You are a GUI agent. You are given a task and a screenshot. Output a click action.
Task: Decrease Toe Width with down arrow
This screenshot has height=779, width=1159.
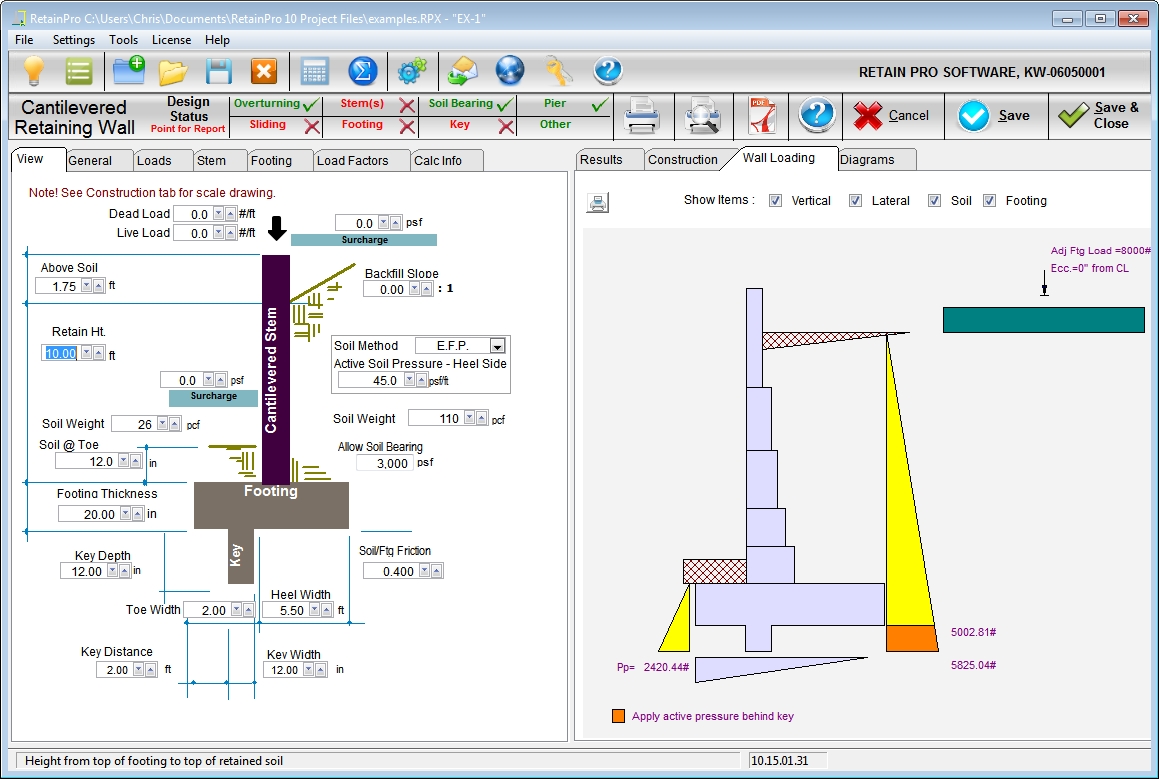click(237, 610)
